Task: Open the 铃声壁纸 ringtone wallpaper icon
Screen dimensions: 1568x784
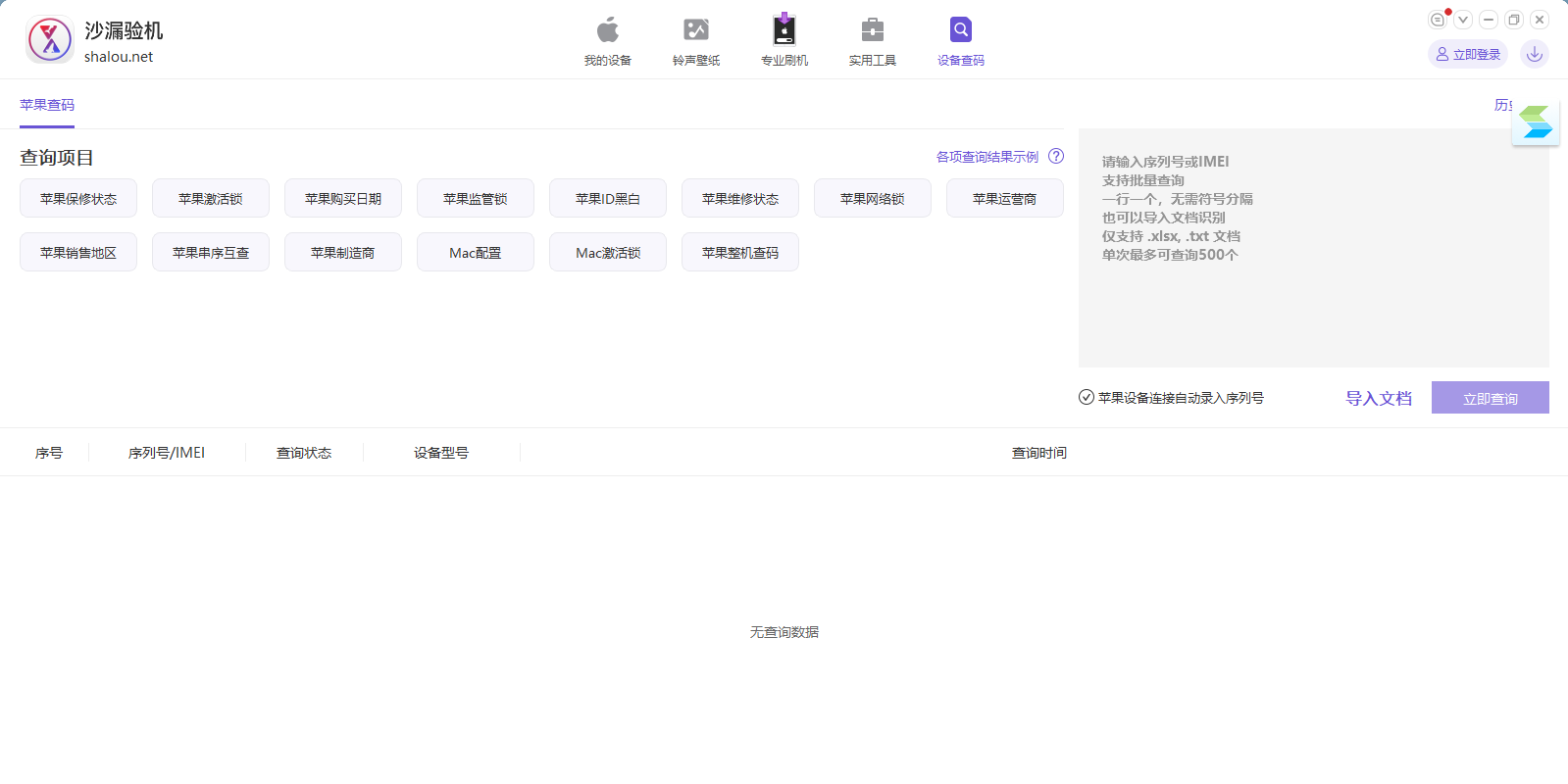Action: click(x=696, y=30)
